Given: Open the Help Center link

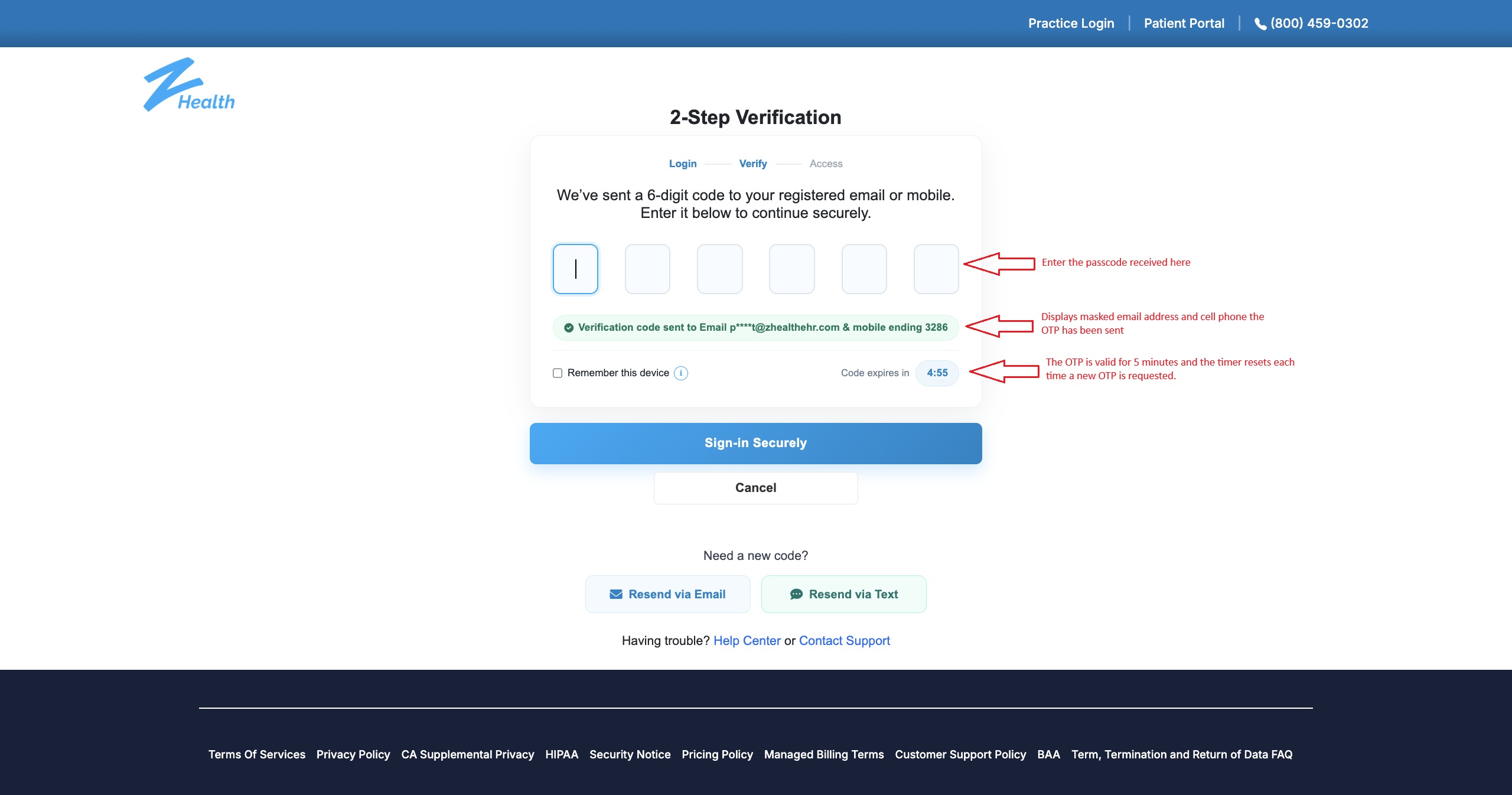Looking at the screenshot, I should click(747, 641).
